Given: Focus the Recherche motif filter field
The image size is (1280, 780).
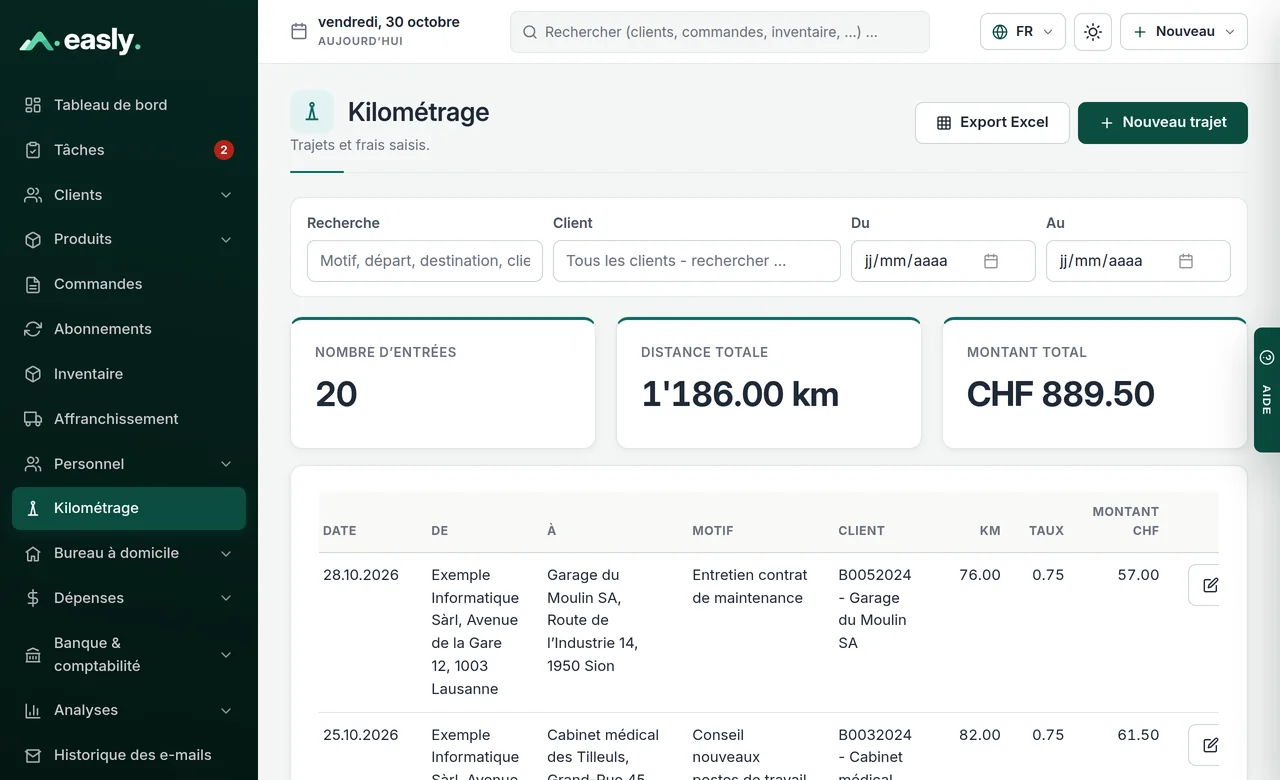Looking at the screenshot, I should 425,261.
